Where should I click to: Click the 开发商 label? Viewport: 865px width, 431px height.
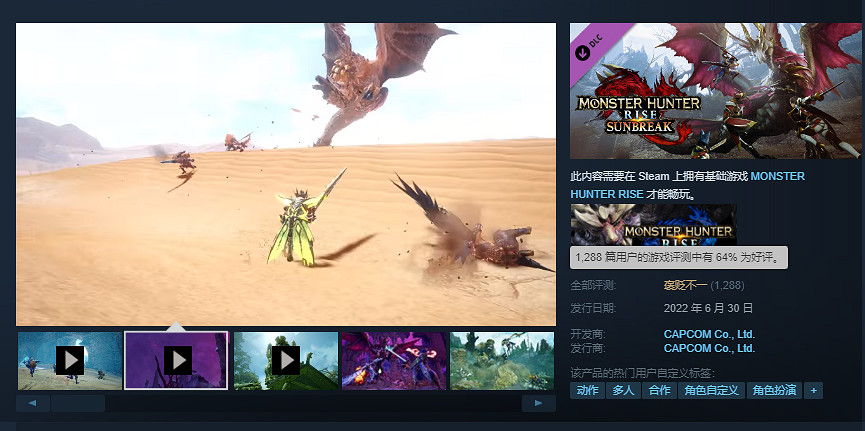[x=588, y=334]
